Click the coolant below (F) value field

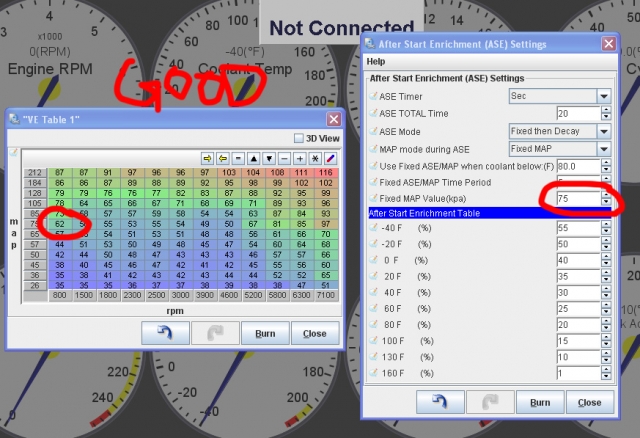coord(578,166)
